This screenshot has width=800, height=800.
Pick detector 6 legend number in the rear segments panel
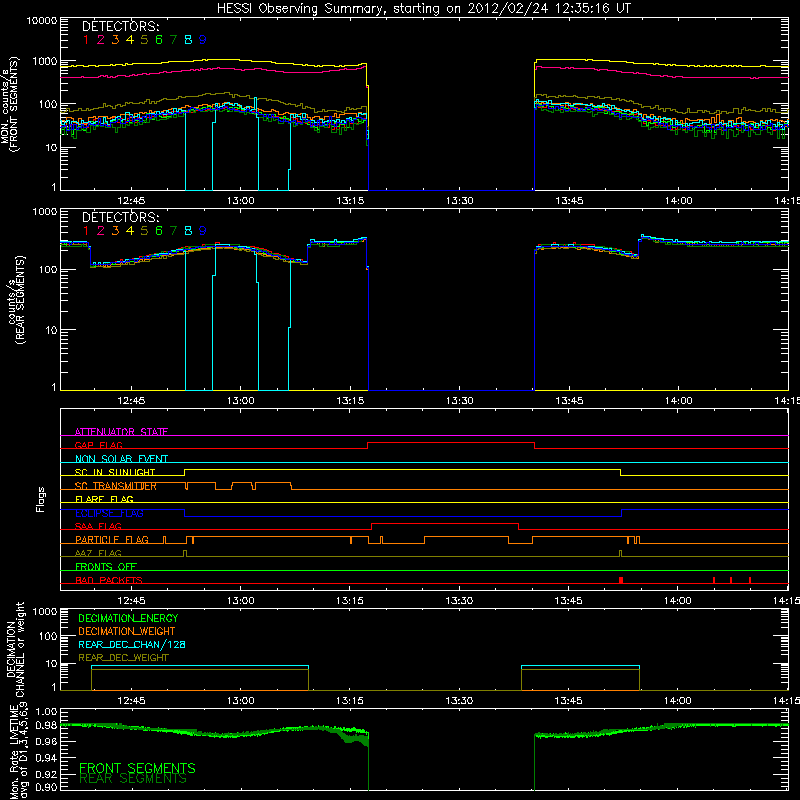coord(159,231)
